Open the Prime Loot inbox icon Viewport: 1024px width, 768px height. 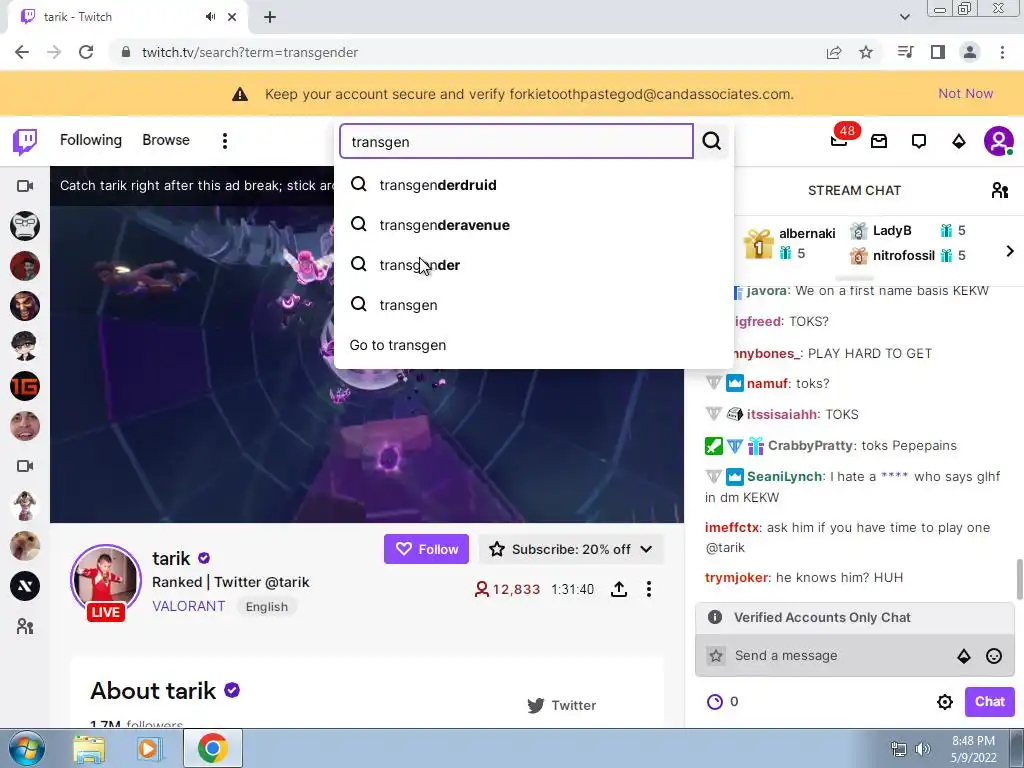click(x=879, y=141)
